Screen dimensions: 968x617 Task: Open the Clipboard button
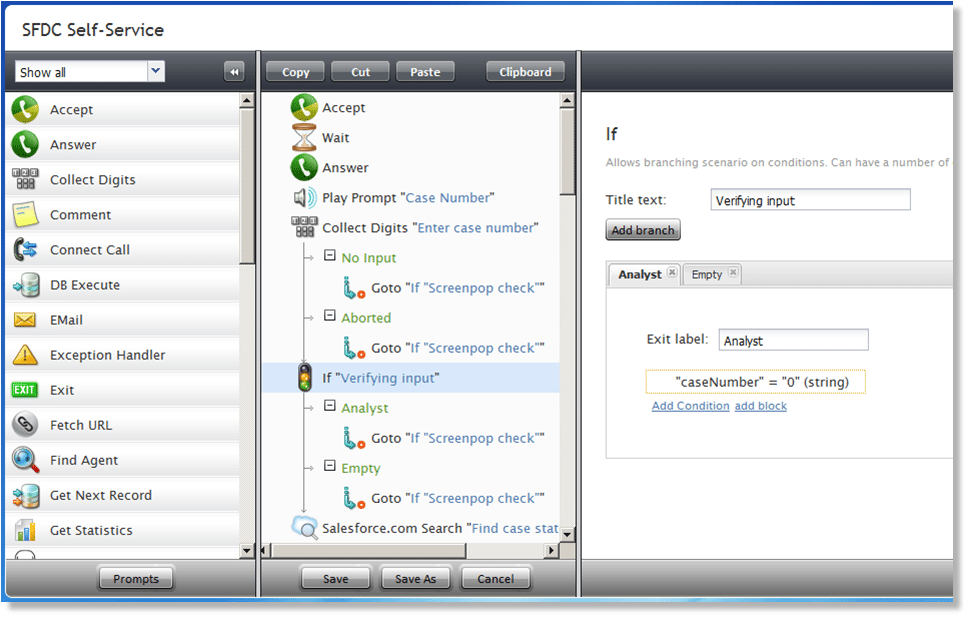pyautogui.click(x=525, y=72)
